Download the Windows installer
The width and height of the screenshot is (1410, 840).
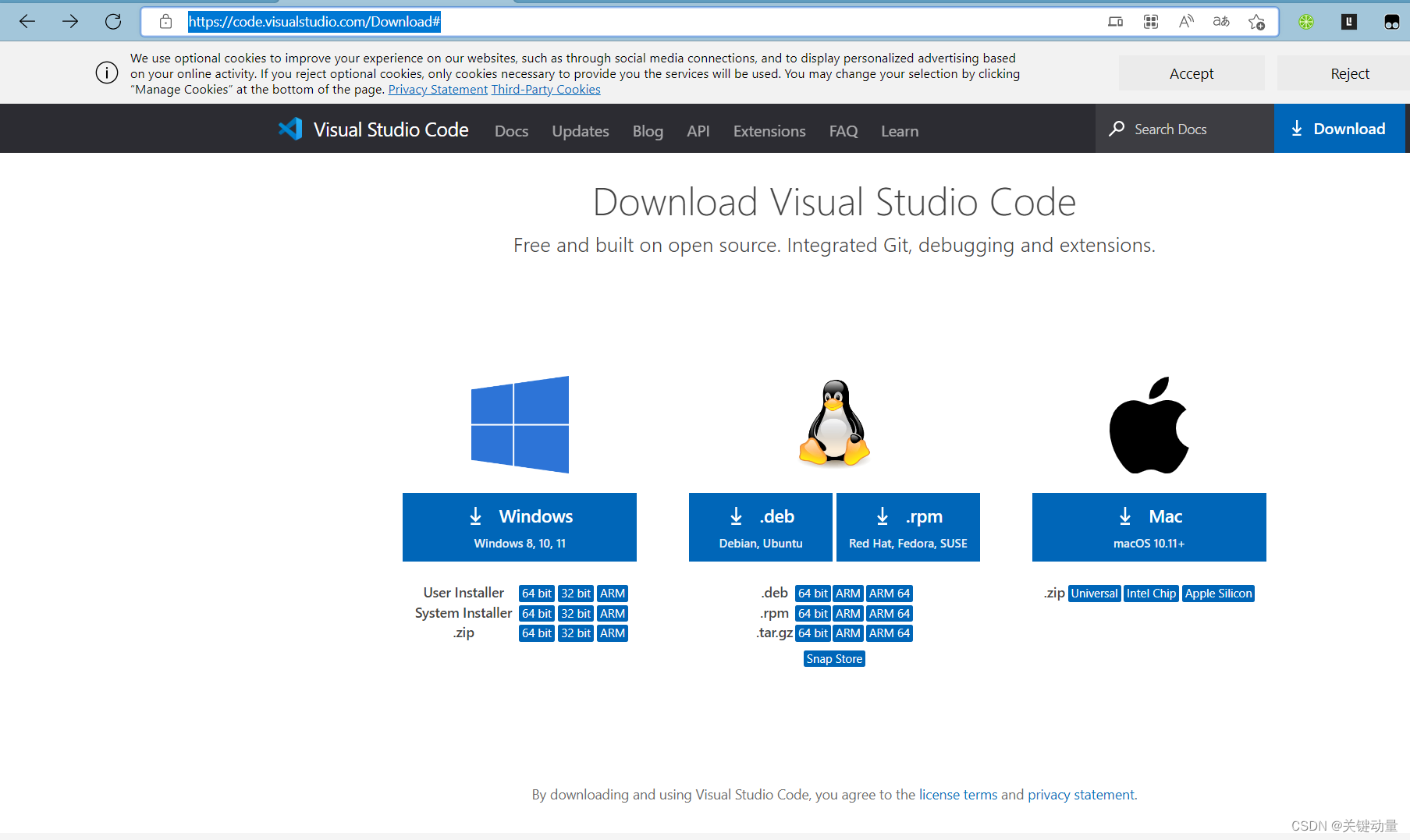[x=520, y=527]
